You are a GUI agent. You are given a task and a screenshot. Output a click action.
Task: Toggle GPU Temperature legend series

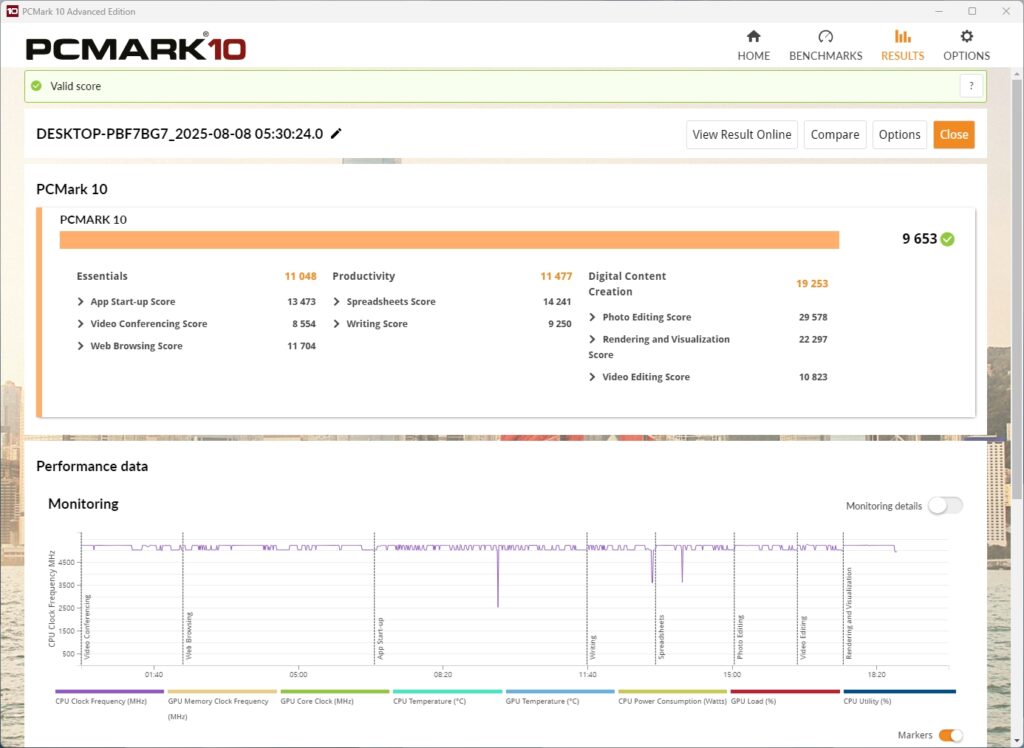(560, 697)
